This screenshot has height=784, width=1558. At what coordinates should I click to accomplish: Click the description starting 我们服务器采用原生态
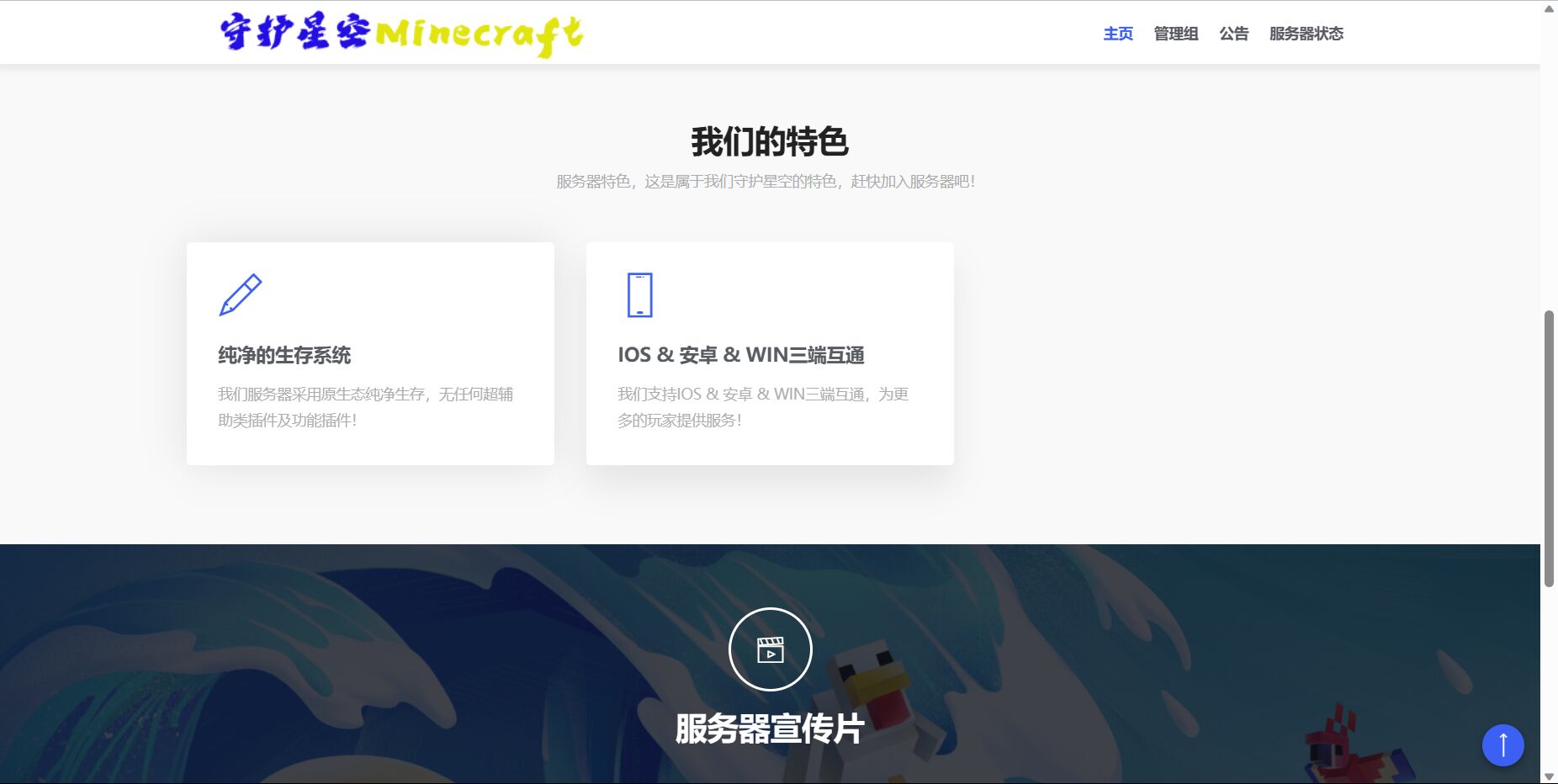pyautogui.click(x=366, y=407)
